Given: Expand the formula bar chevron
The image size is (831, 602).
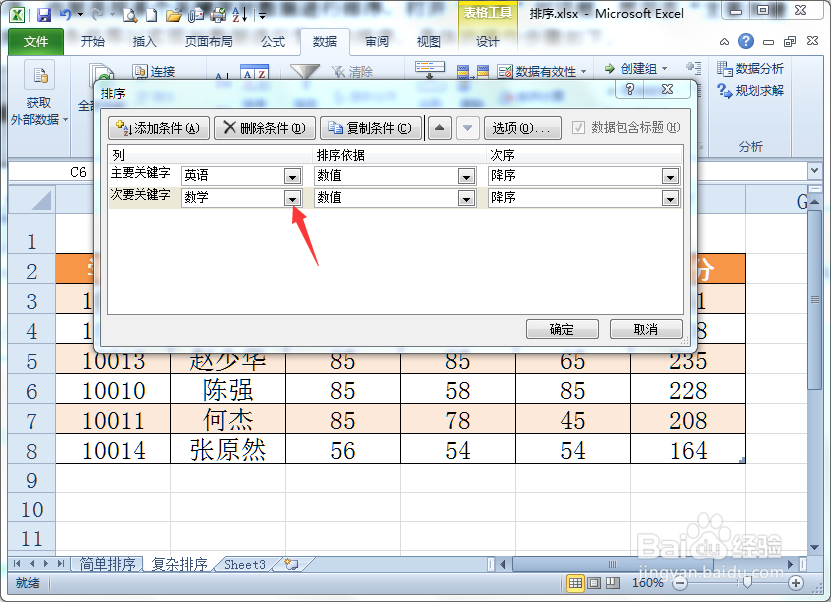Looking at the screenshot, I should 814,171.
